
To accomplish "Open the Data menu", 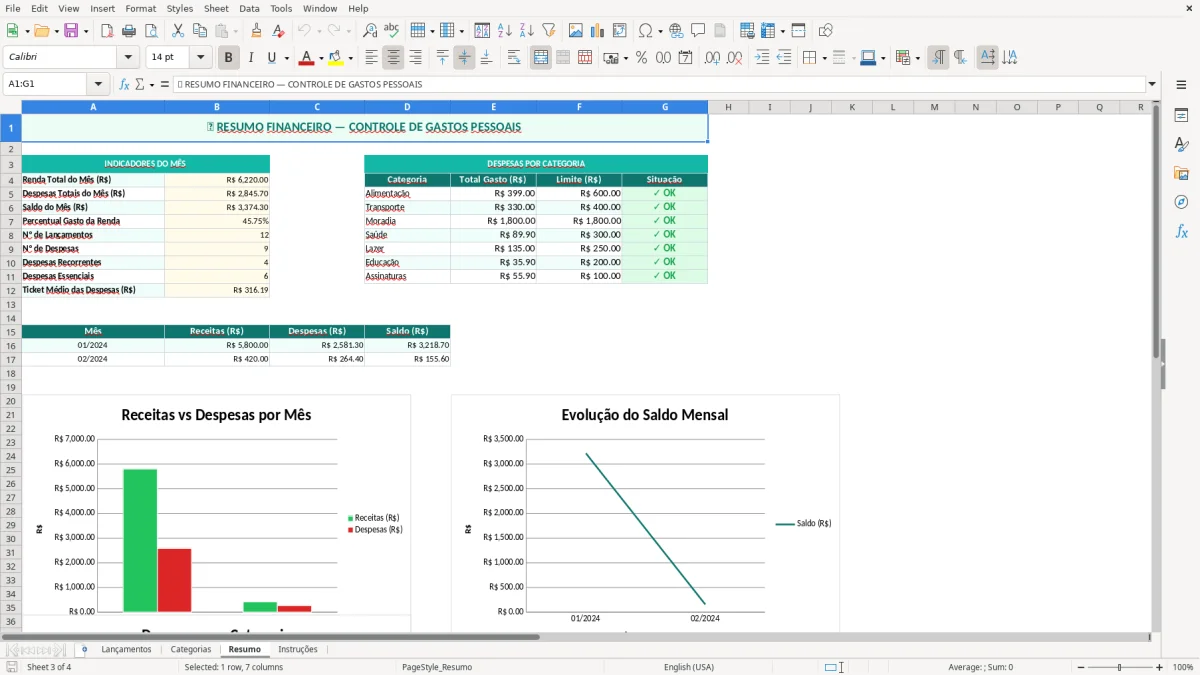I will [x=249, y=8].
